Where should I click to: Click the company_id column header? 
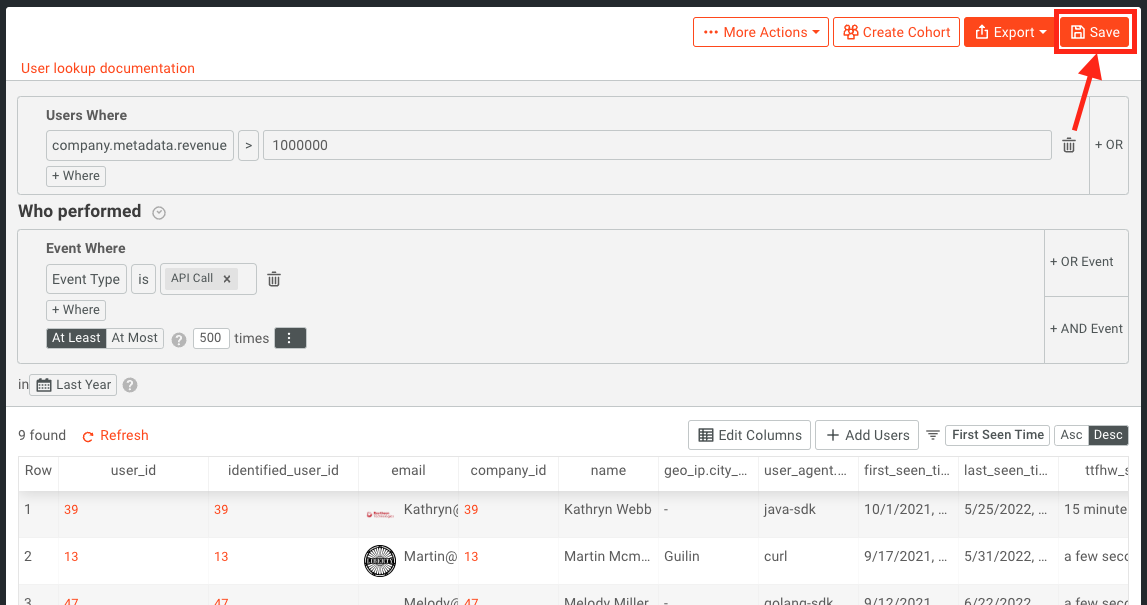click(508, 470)
